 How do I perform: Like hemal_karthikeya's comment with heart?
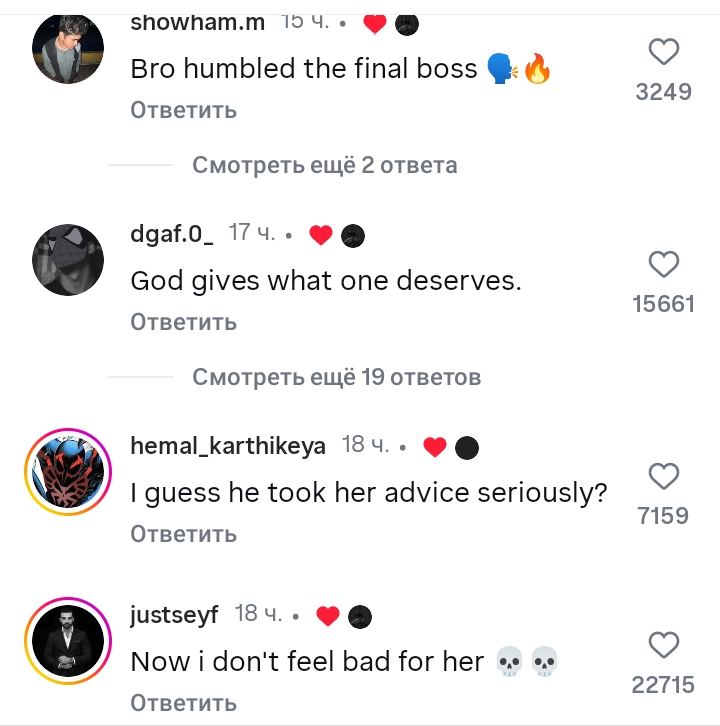(664, 476)
